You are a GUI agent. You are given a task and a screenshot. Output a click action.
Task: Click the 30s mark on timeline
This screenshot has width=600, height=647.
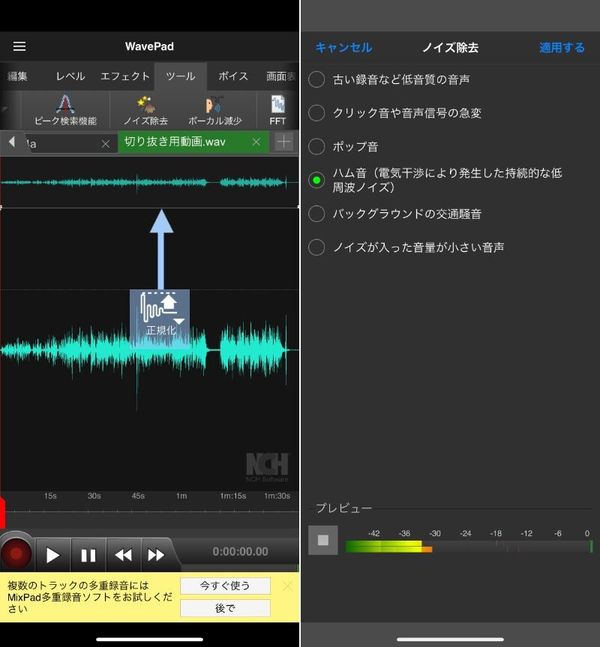(x=94, y=496)
